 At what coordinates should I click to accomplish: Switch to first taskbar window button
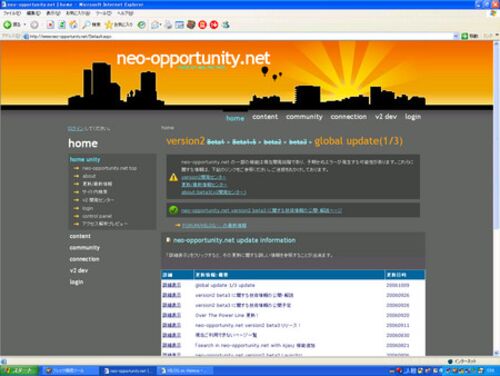[71, 371]
